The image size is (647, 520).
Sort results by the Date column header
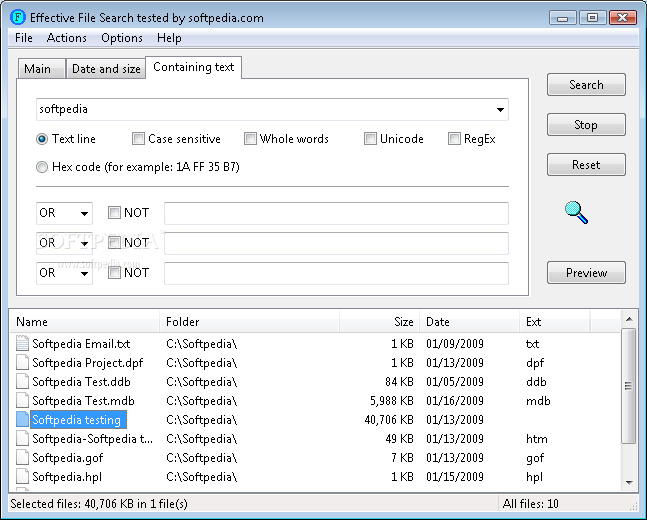tap(470, 321)
